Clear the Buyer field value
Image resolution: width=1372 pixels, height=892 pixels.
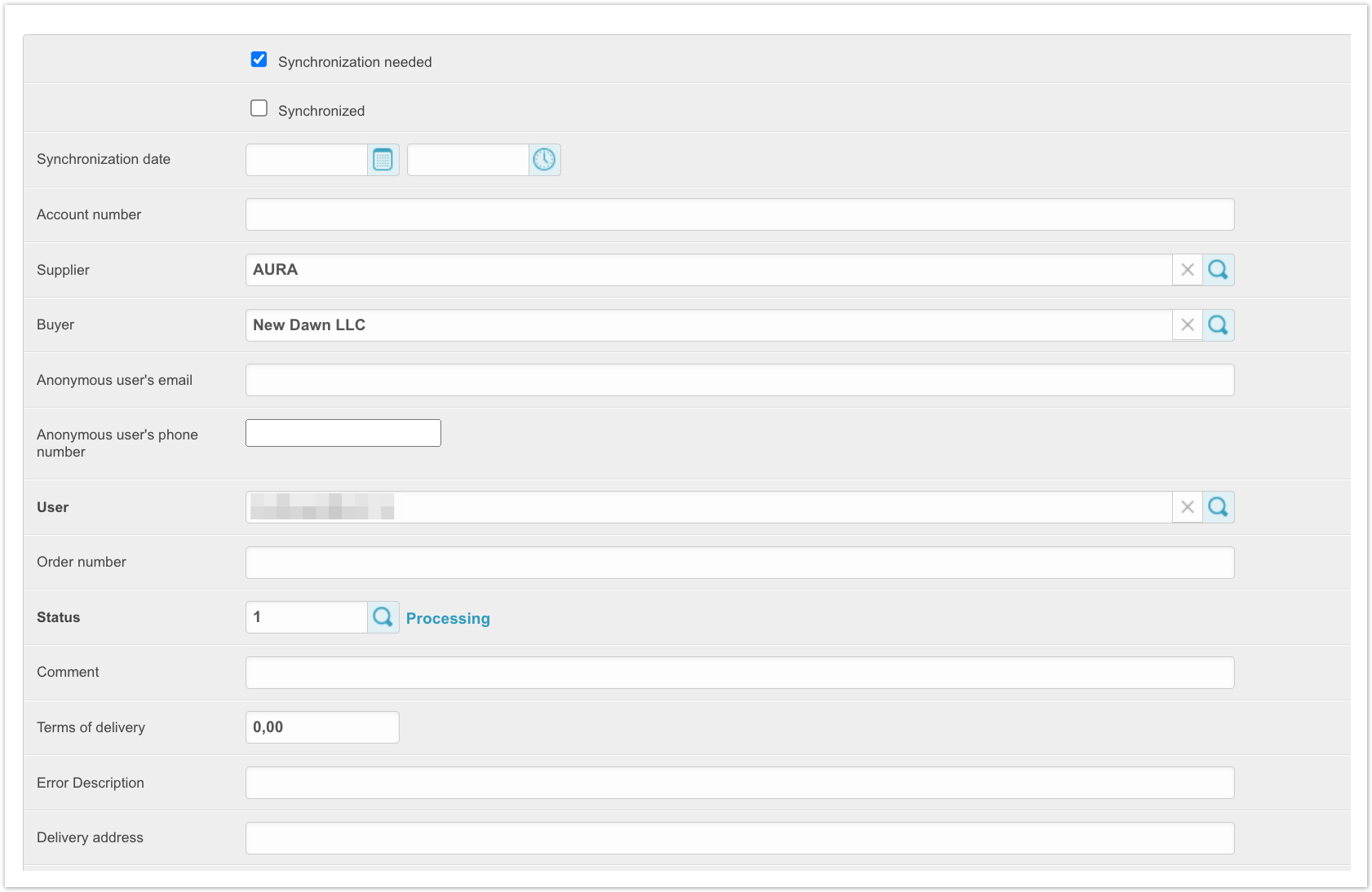click(x=1187, y=325)
